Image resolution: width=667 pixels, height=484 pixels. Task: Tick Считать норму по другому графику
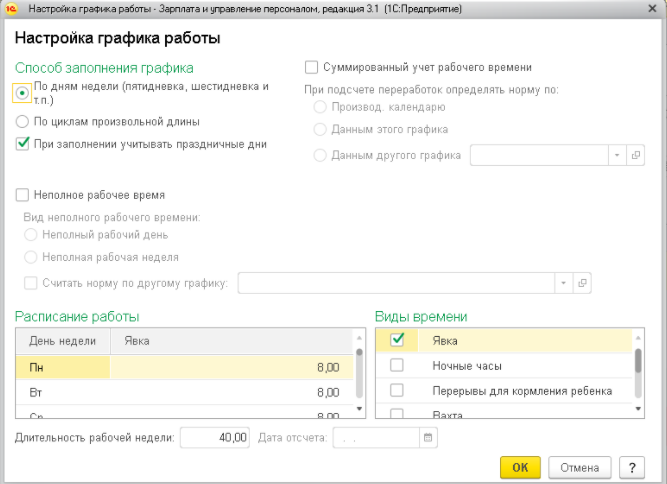tap(31, 283)
